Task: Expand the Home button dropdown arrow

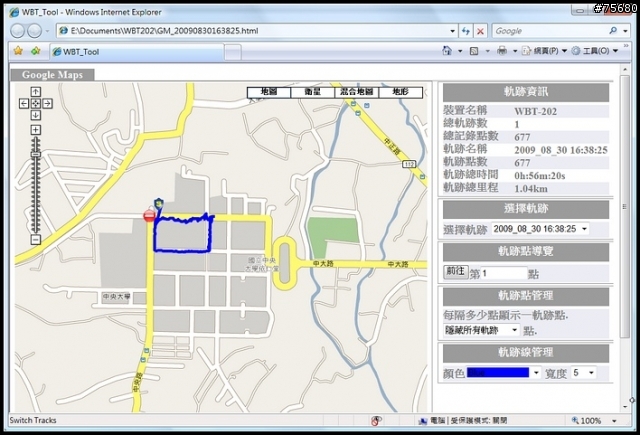Action: point(460,51)
